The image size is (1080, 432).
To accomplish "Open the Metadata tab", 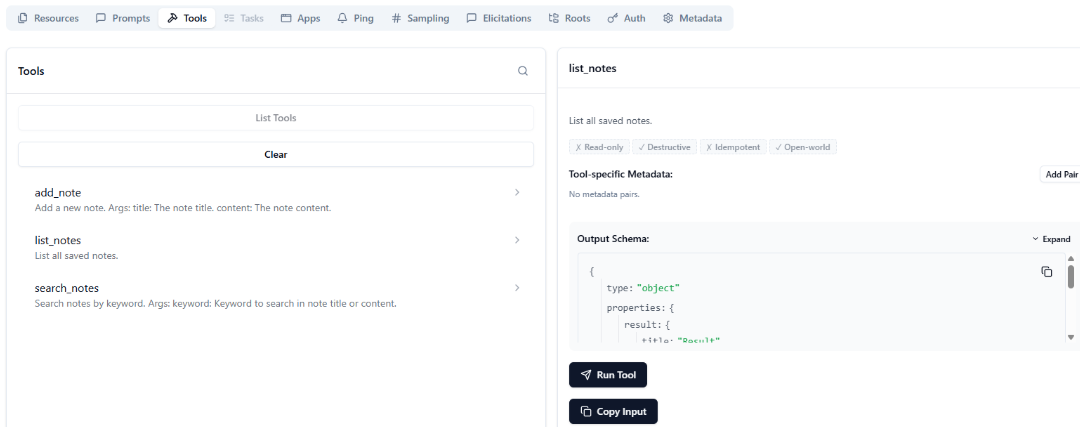I will click(692, 19).
